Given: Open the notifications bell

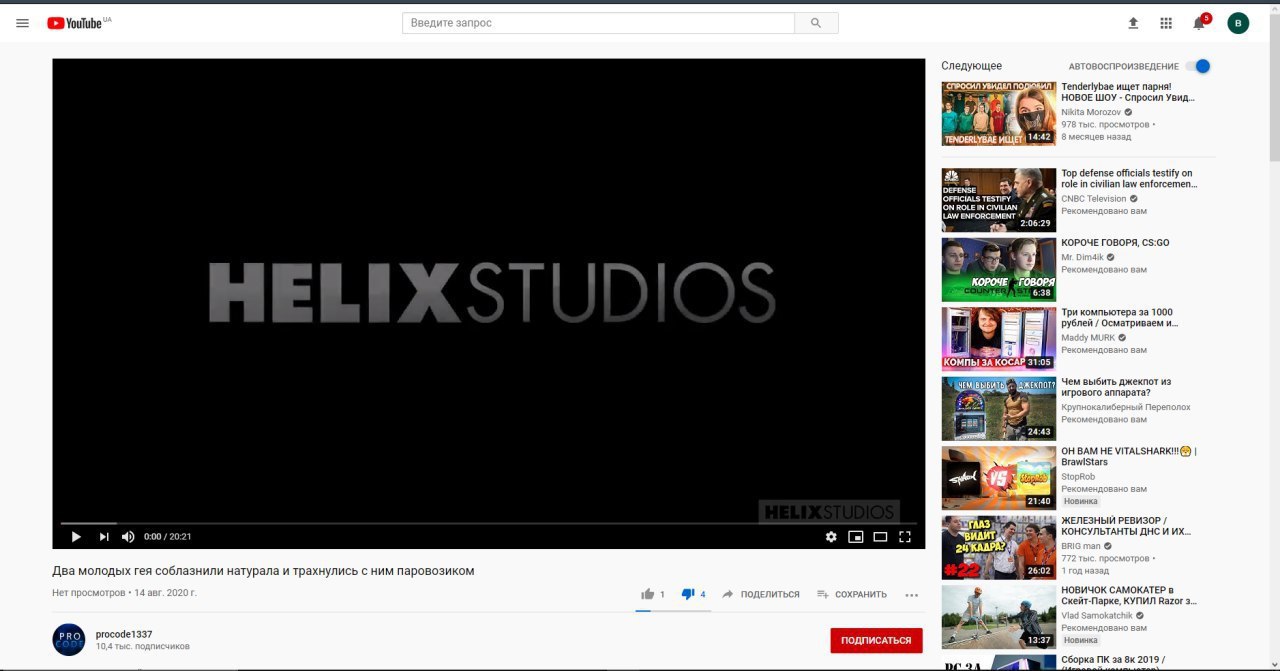Looking at the screenshot, I should pyautogui.click(x=1199, y=23).
